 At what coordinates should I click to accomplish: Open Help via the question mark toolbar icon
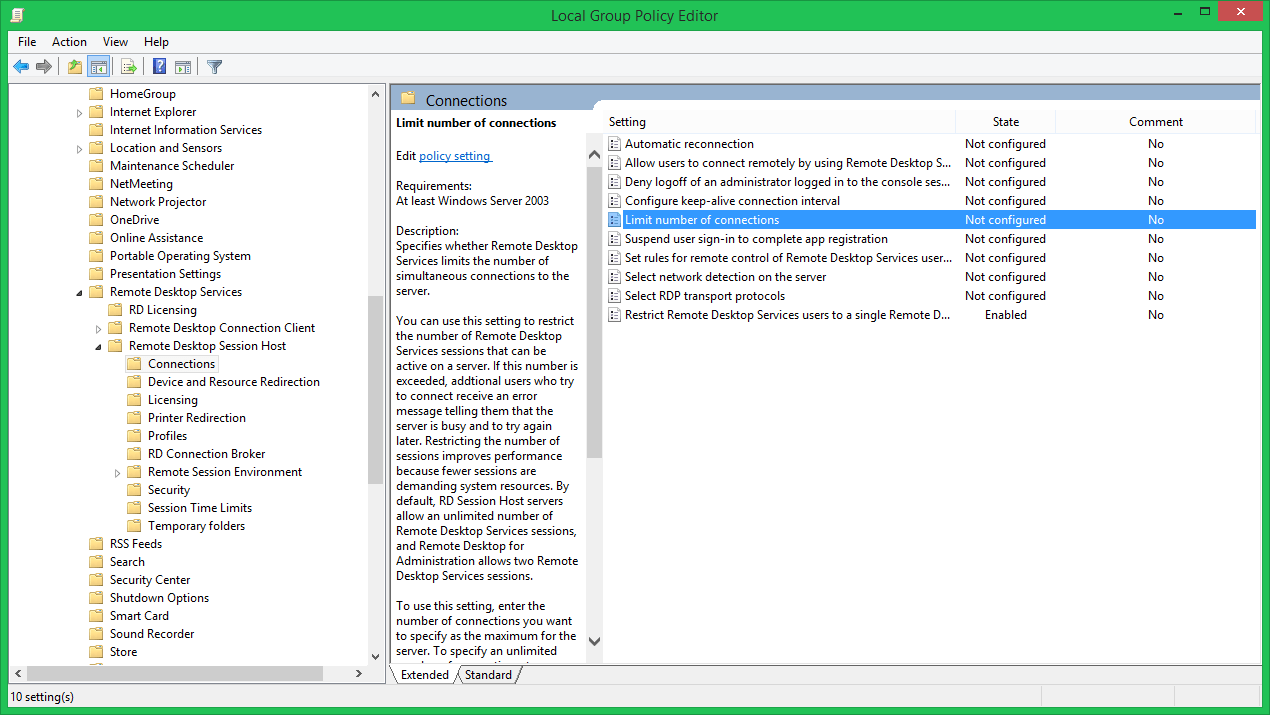(158, 66)
